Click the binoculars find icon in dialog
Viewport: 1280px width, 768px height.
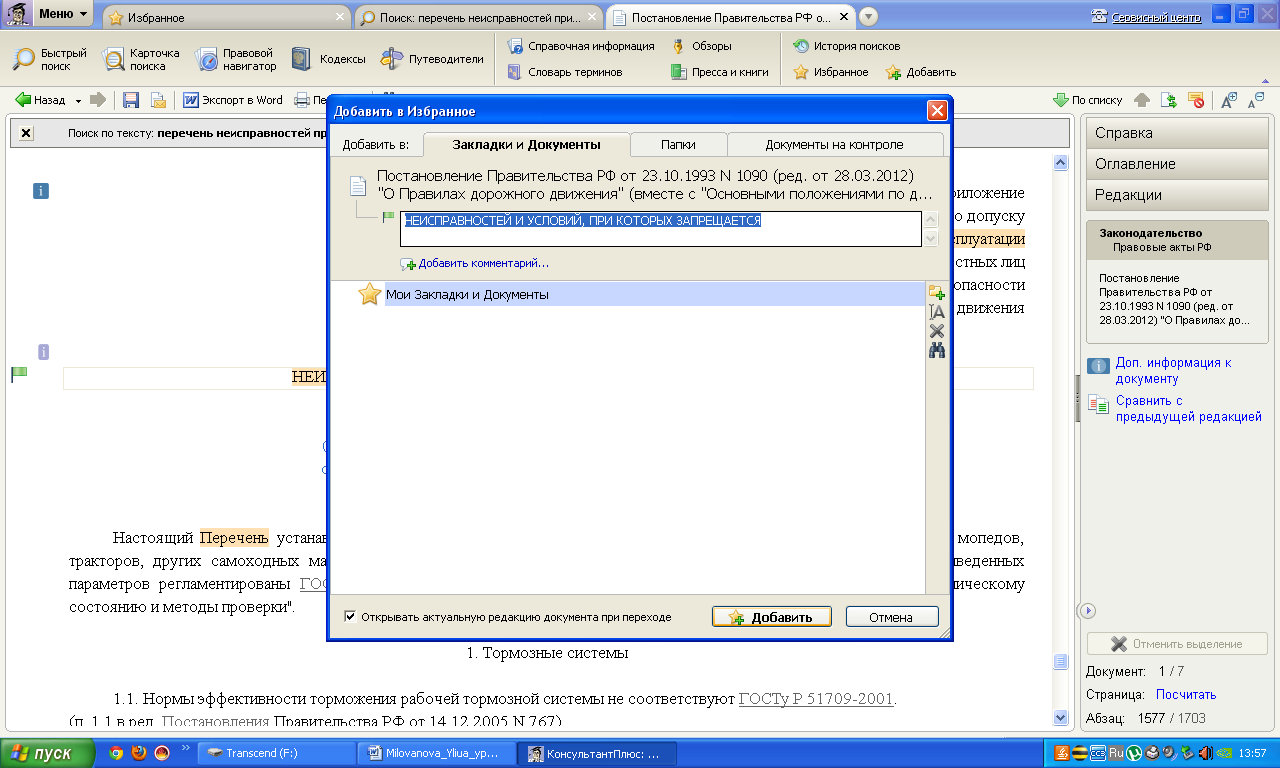937,350
